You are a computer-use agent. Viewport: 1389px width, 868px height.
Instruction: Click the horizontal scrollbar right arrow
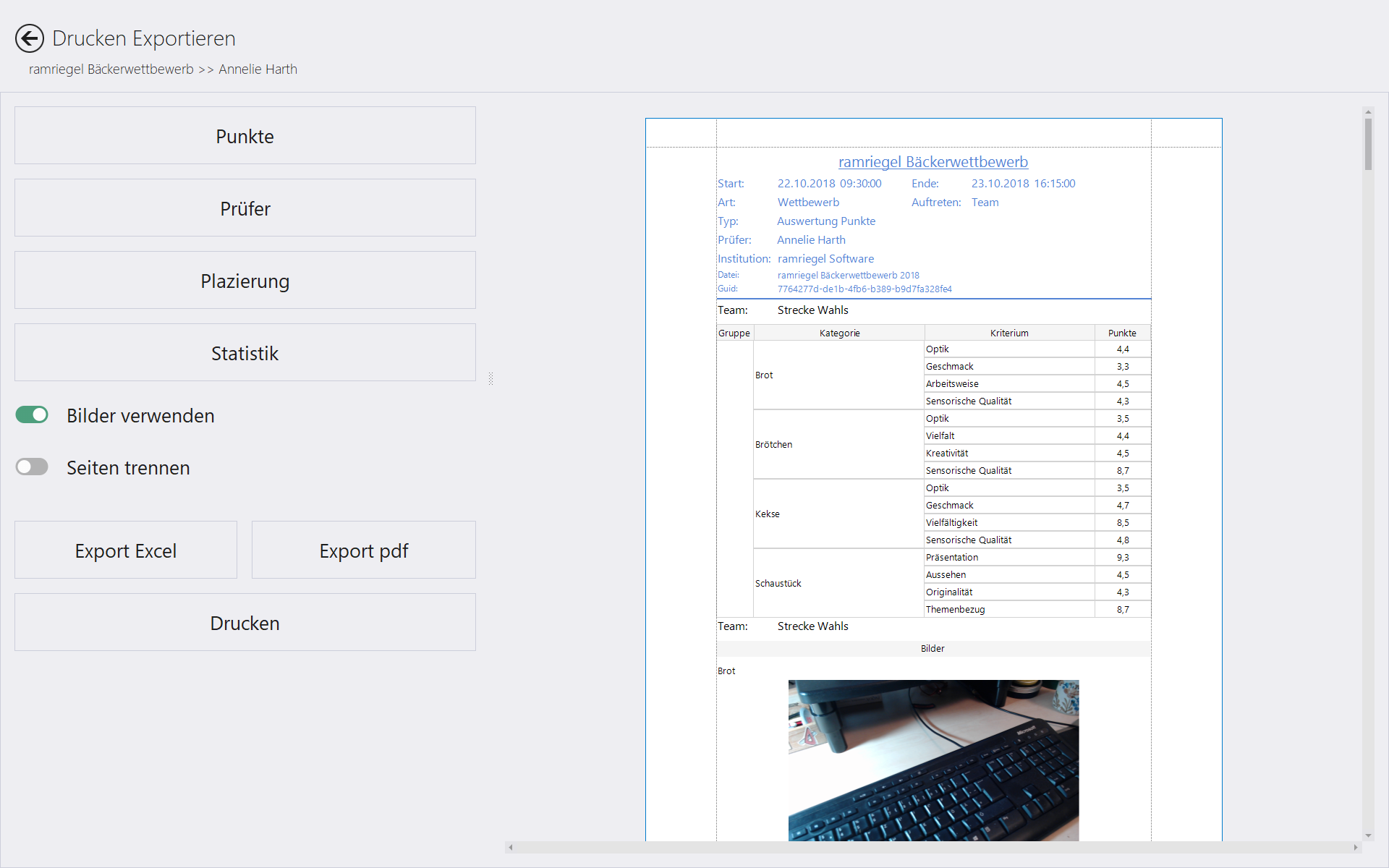coord(1356,847)
